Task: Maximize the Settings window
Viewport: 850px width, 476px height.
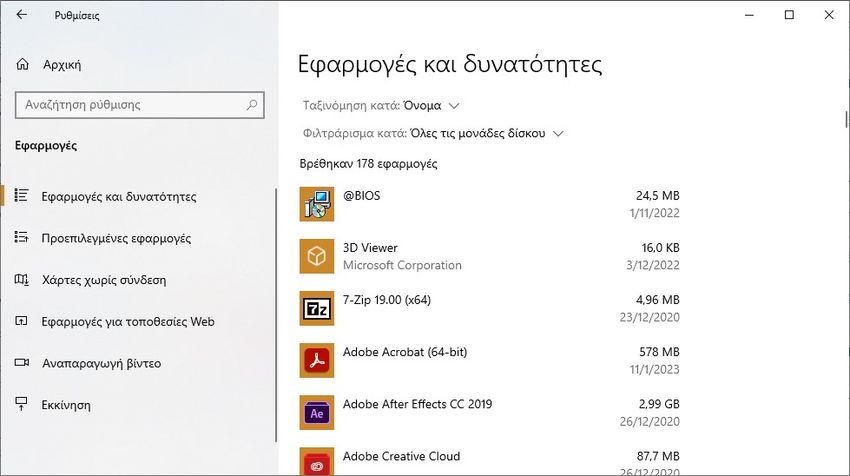Action: click(x=789, y=15)
